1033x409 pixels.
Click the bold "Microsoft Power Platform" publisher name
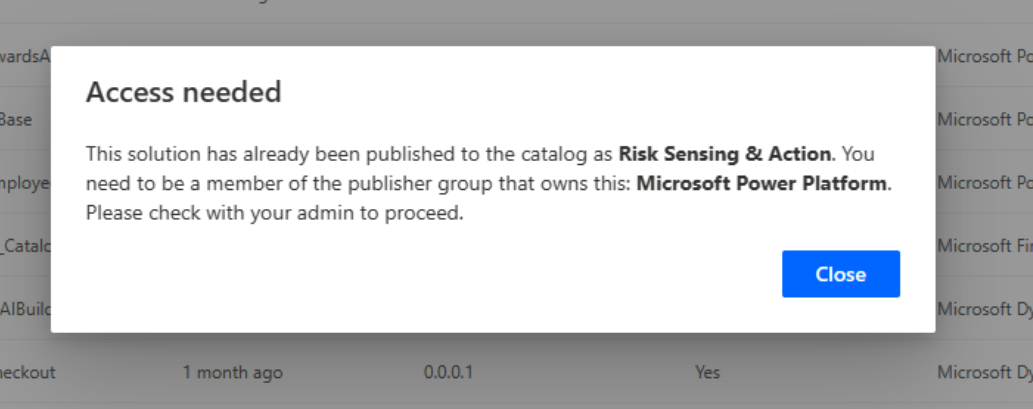tap(763, 183)
